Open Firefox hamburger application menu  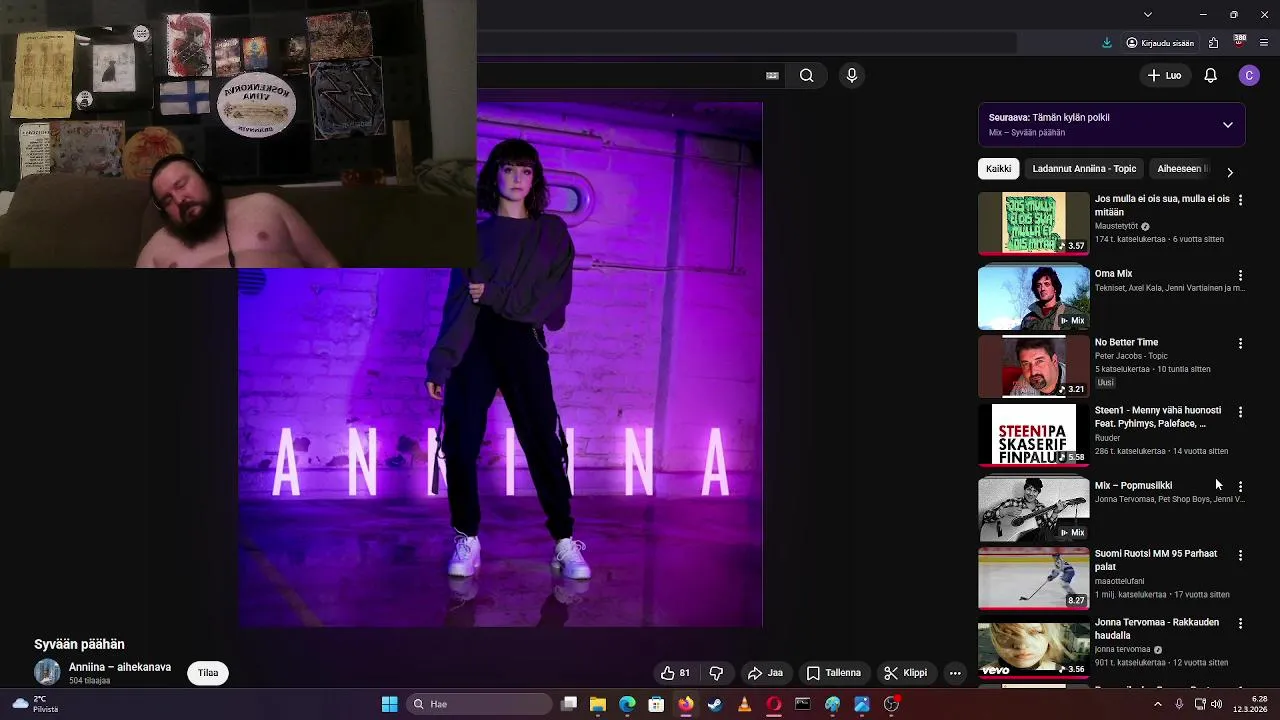(x=1264, y=43)
